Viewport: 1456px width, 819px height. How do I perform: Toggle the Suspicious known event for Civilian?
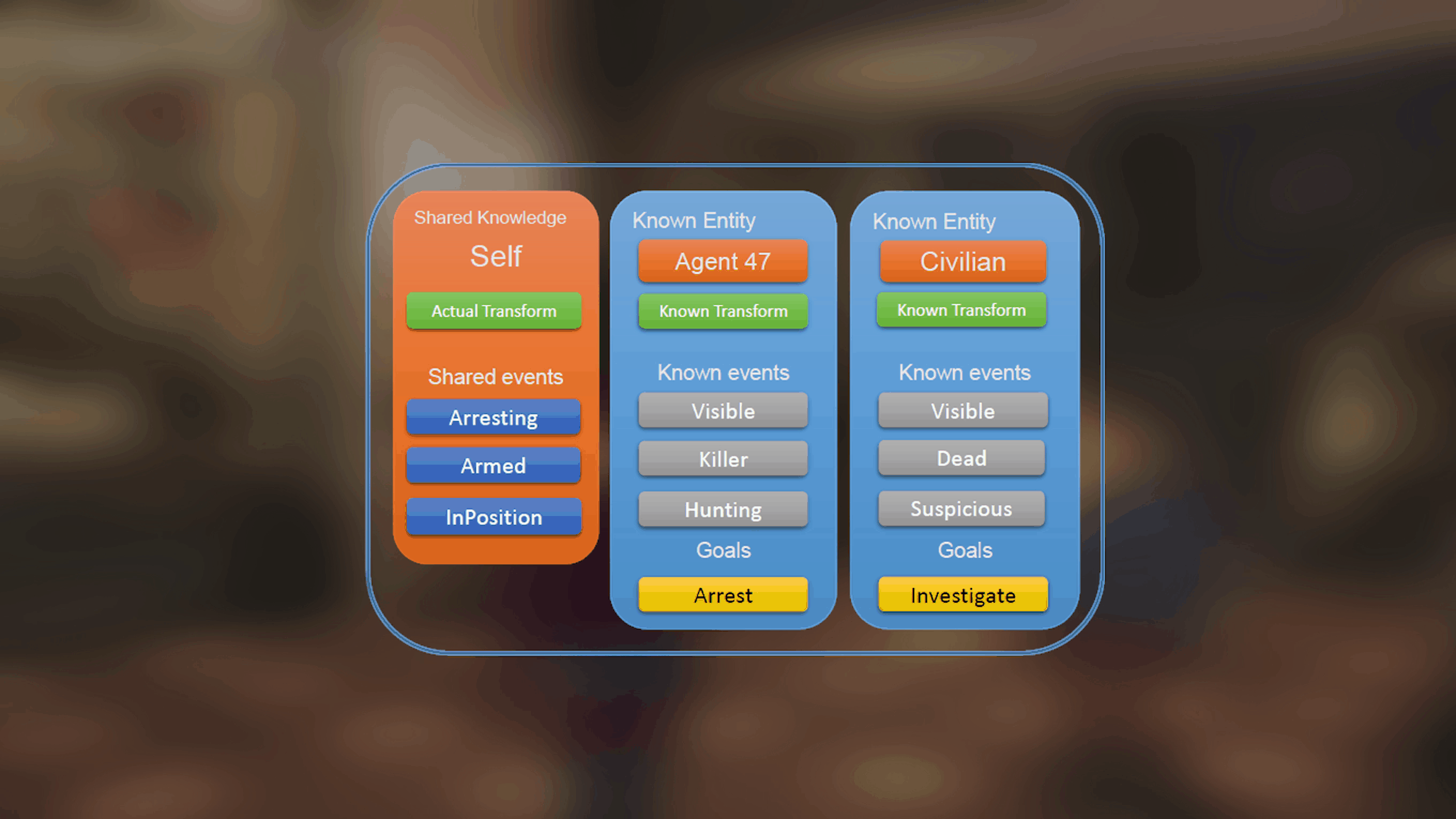(x=960, y=510)
